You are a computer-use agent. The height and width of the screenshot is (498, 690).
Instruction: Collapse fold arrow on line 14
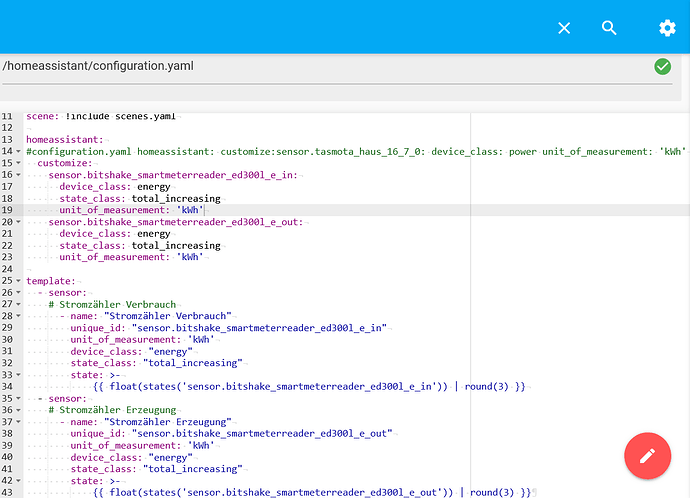point(18,151)
